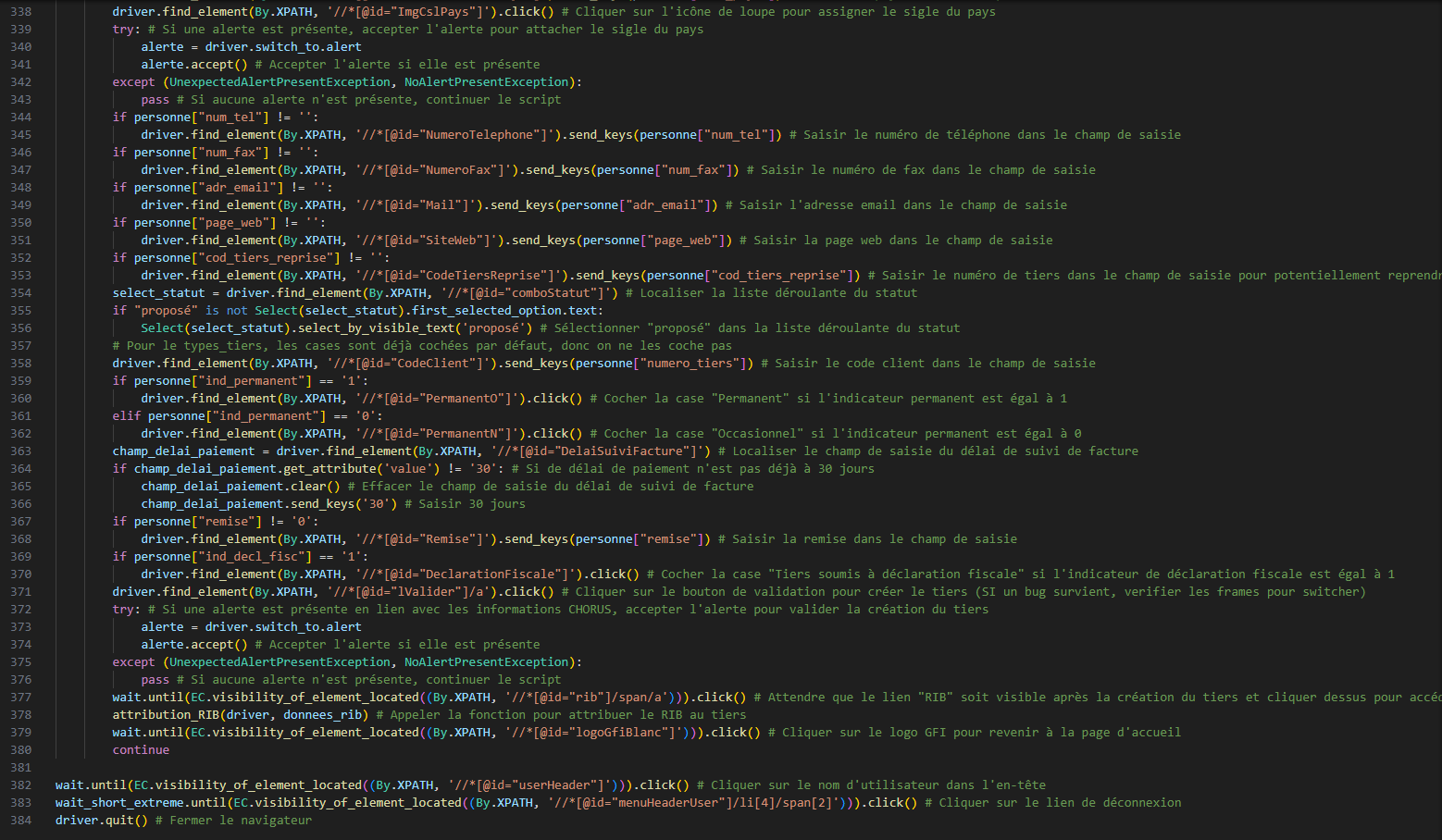
Task: Click line number 338 in the gutter
Action: pos(20,12)
